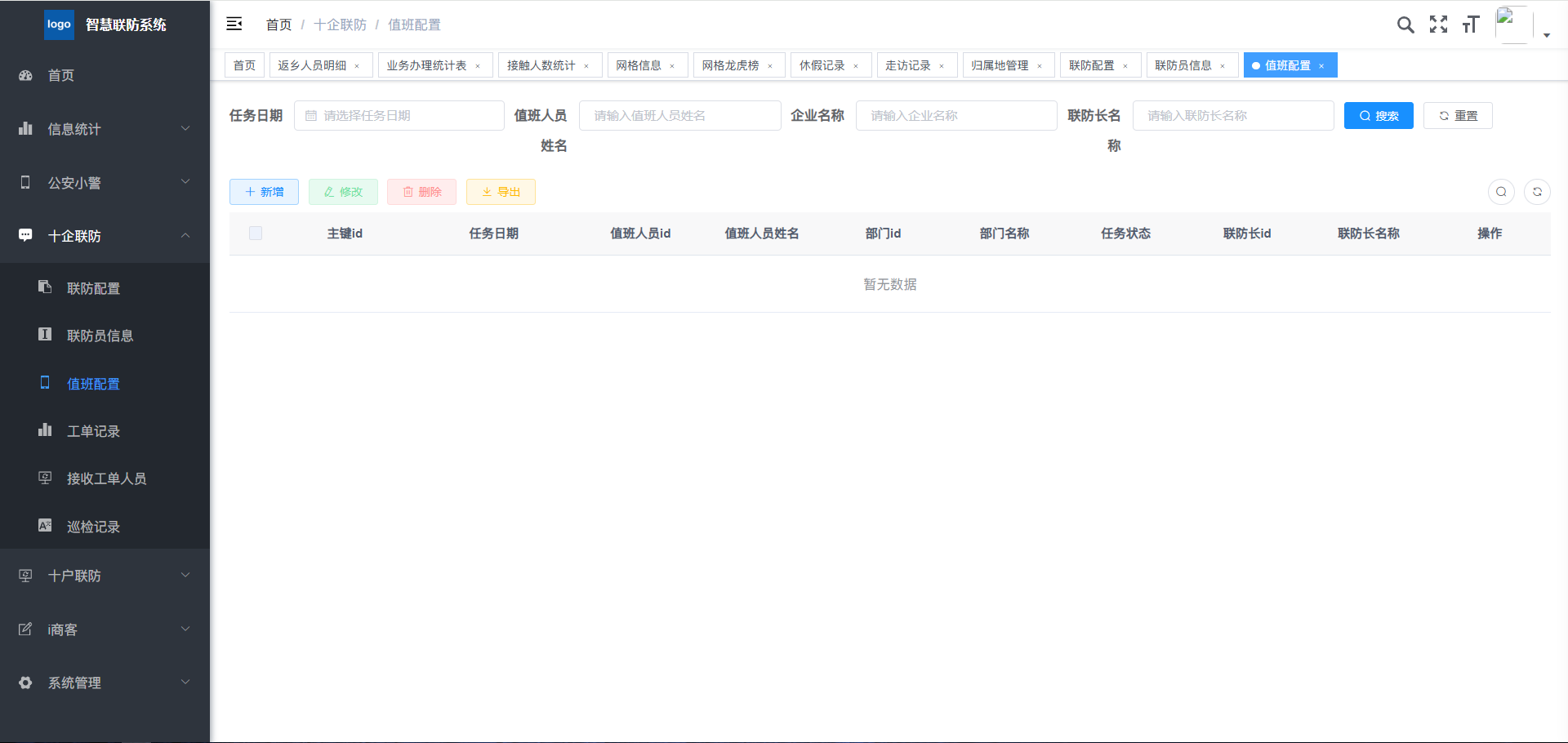Close the 联防员信息 tab
Screen dimensions: 1568x743
pos(1223,66)
